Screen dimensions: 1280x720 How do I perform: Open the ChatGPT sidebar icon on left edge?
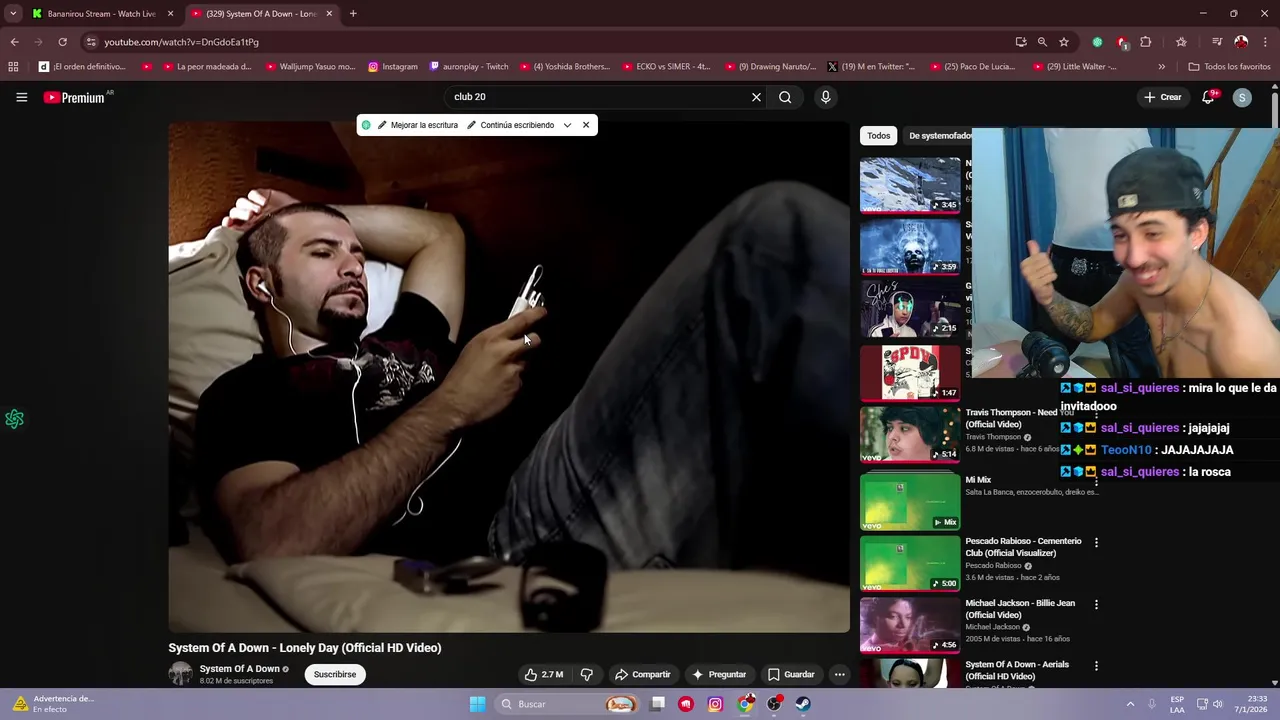pyautogui.click(x=14, y=419)
